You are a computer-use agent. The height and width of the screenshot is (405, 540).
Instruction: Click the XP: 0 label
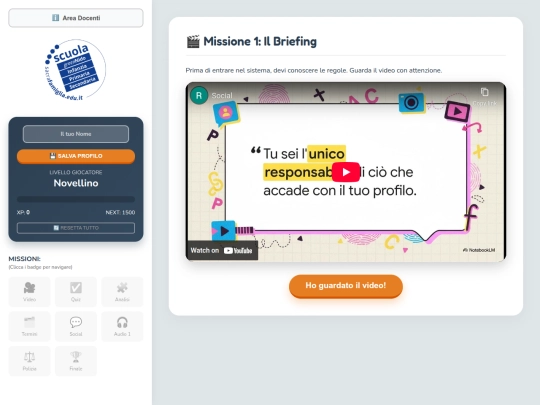[23, 212]
